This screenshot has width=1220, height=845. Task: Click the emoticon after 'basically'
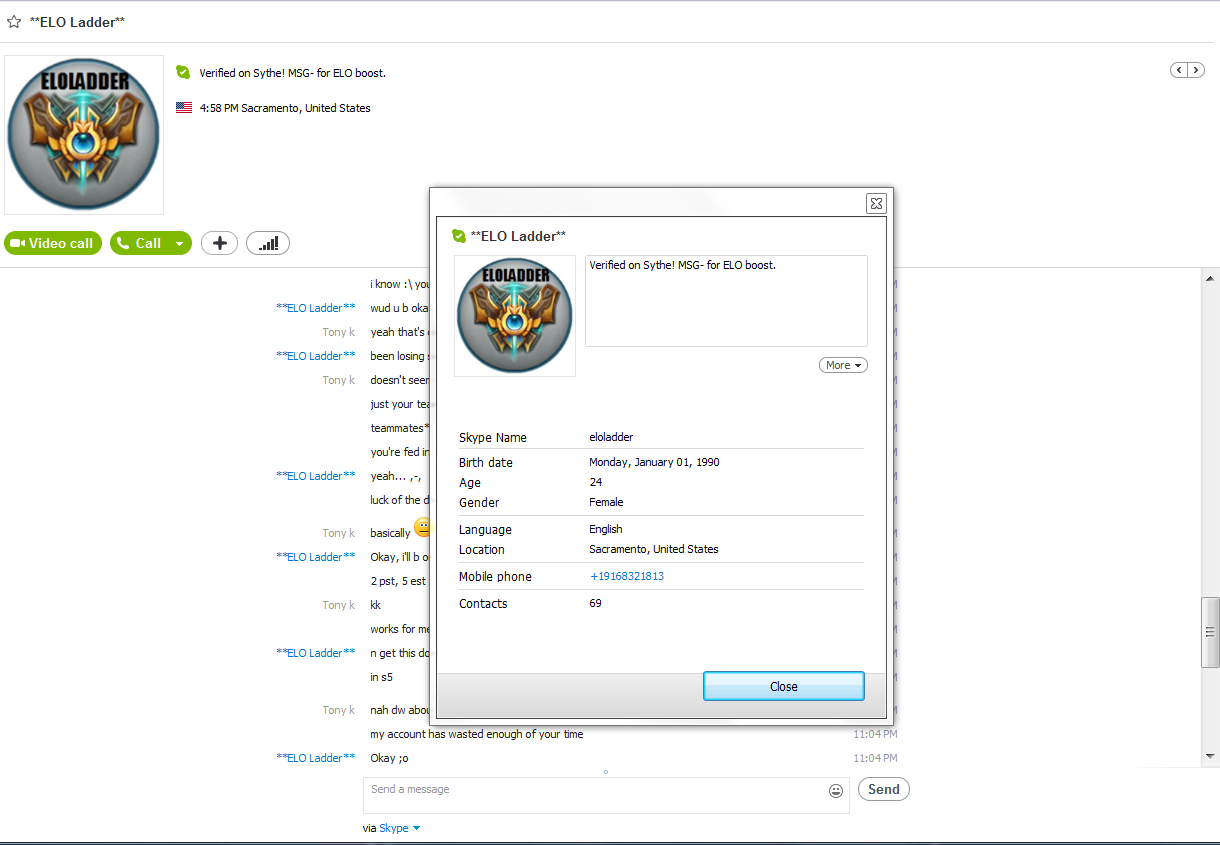(423, 526)
